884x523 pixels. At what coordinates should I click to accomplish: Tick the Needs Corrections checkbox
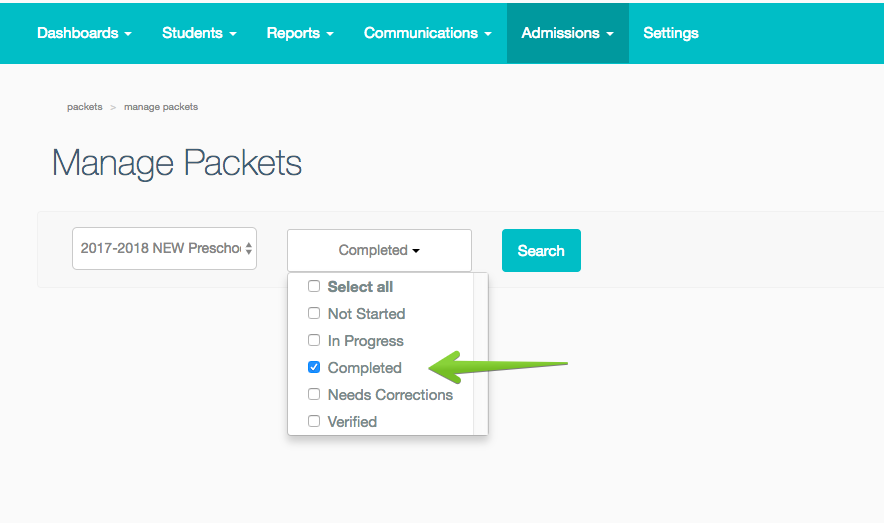[x=314, y=395]
